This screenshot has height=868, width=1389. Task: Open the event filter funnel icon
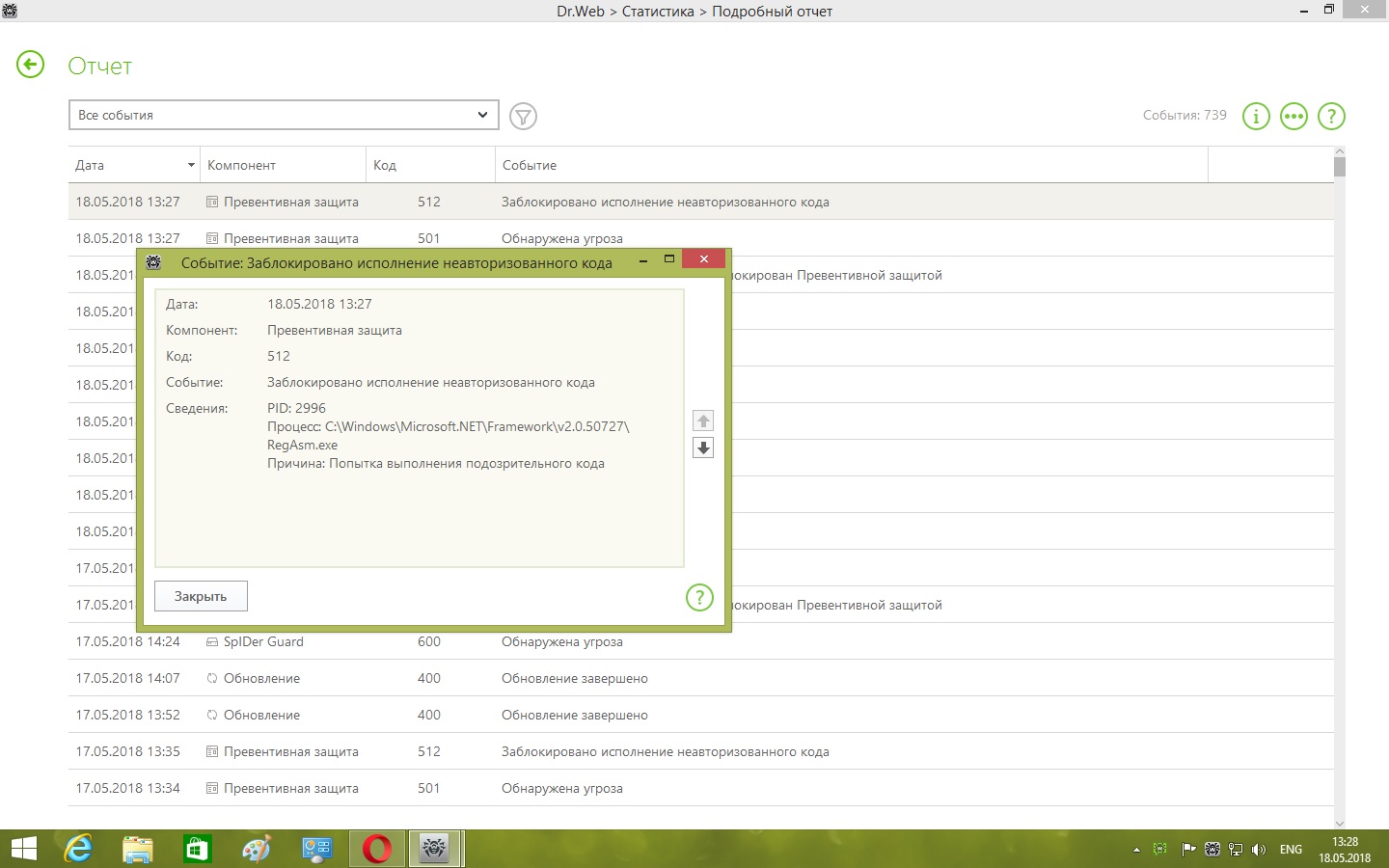523,117
